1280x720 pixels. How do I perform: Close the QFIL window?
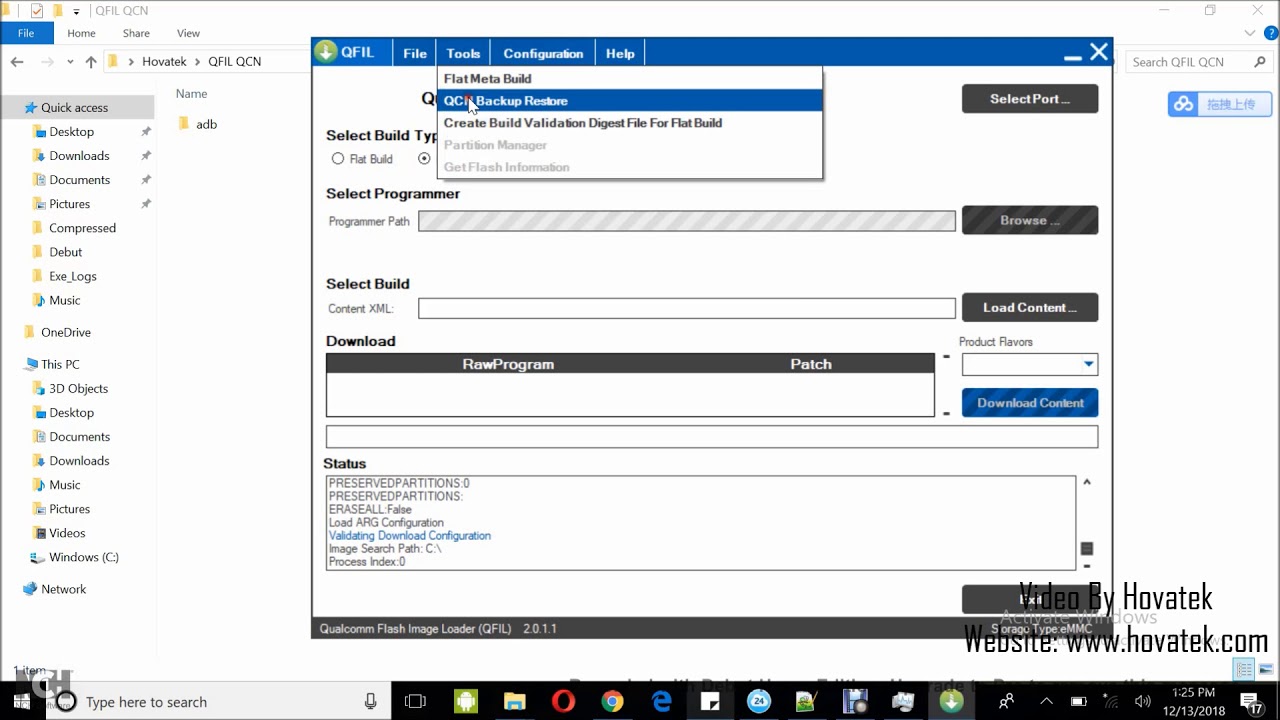[x=1099, y=52]
